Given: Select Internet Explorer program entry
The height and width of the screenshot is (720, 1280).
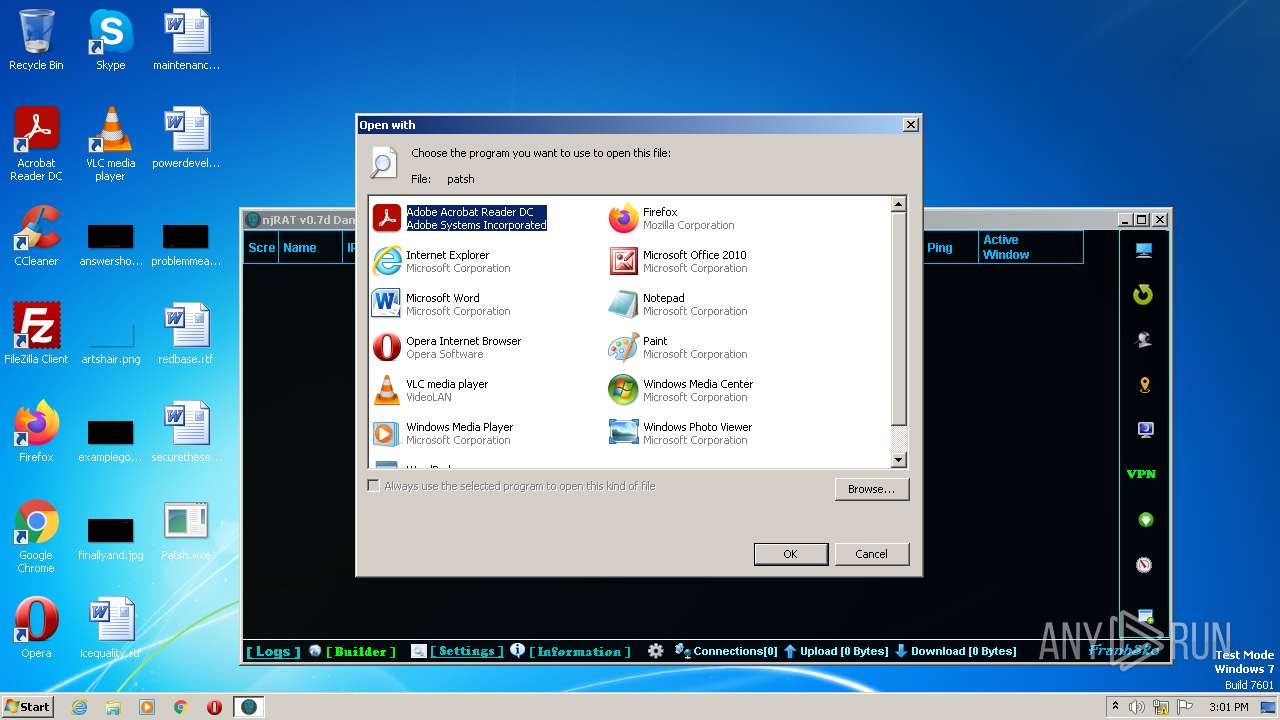Looking at the screenshot, I should coord(441,261).
